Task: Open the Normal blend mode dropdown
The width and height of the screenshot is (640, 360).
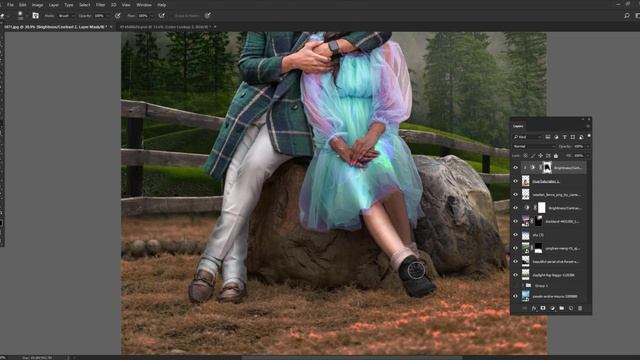Action: pos(534,146)
